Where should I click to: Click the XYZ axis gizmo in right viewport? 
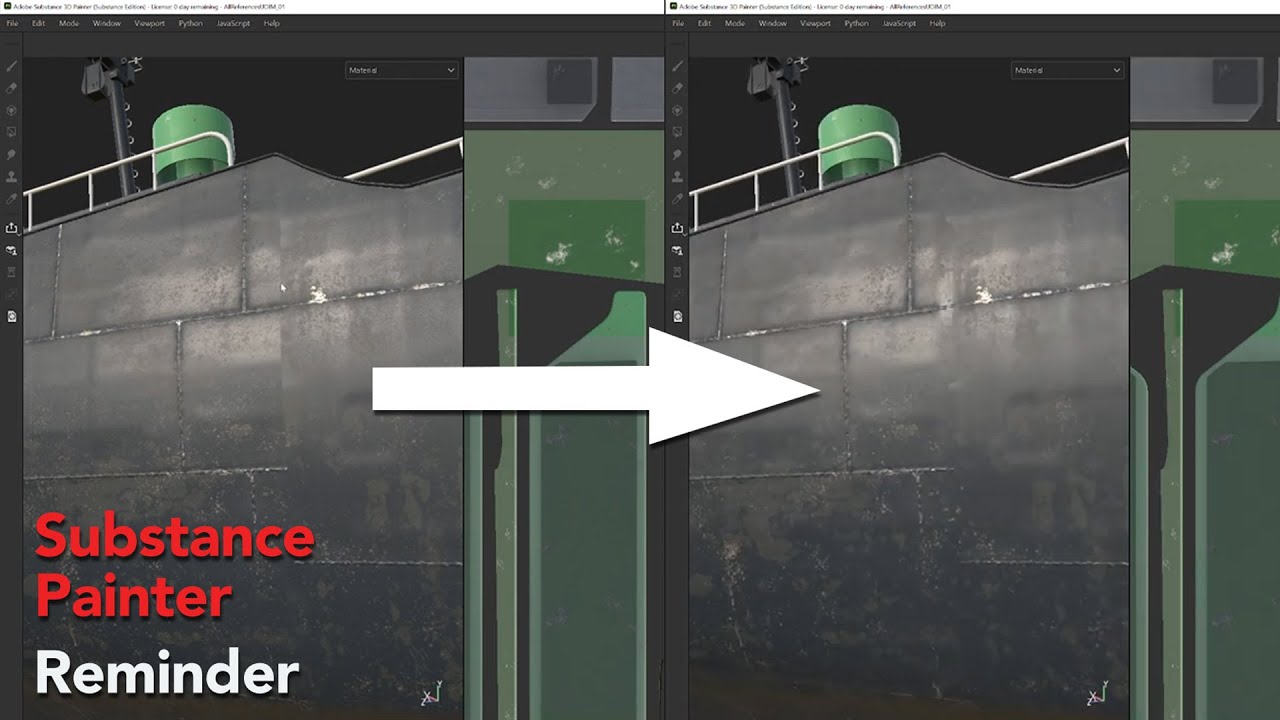click(x=1097, y=693)
